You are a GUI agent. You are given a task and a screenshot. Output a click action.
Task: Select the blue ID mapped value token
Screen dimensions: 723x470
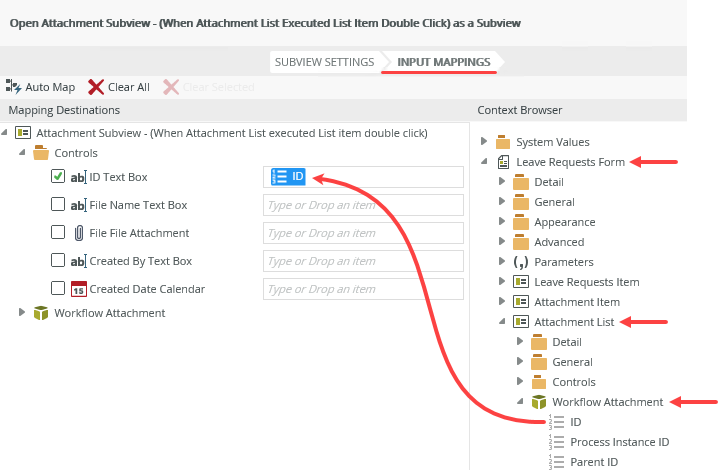pos(288,177)
